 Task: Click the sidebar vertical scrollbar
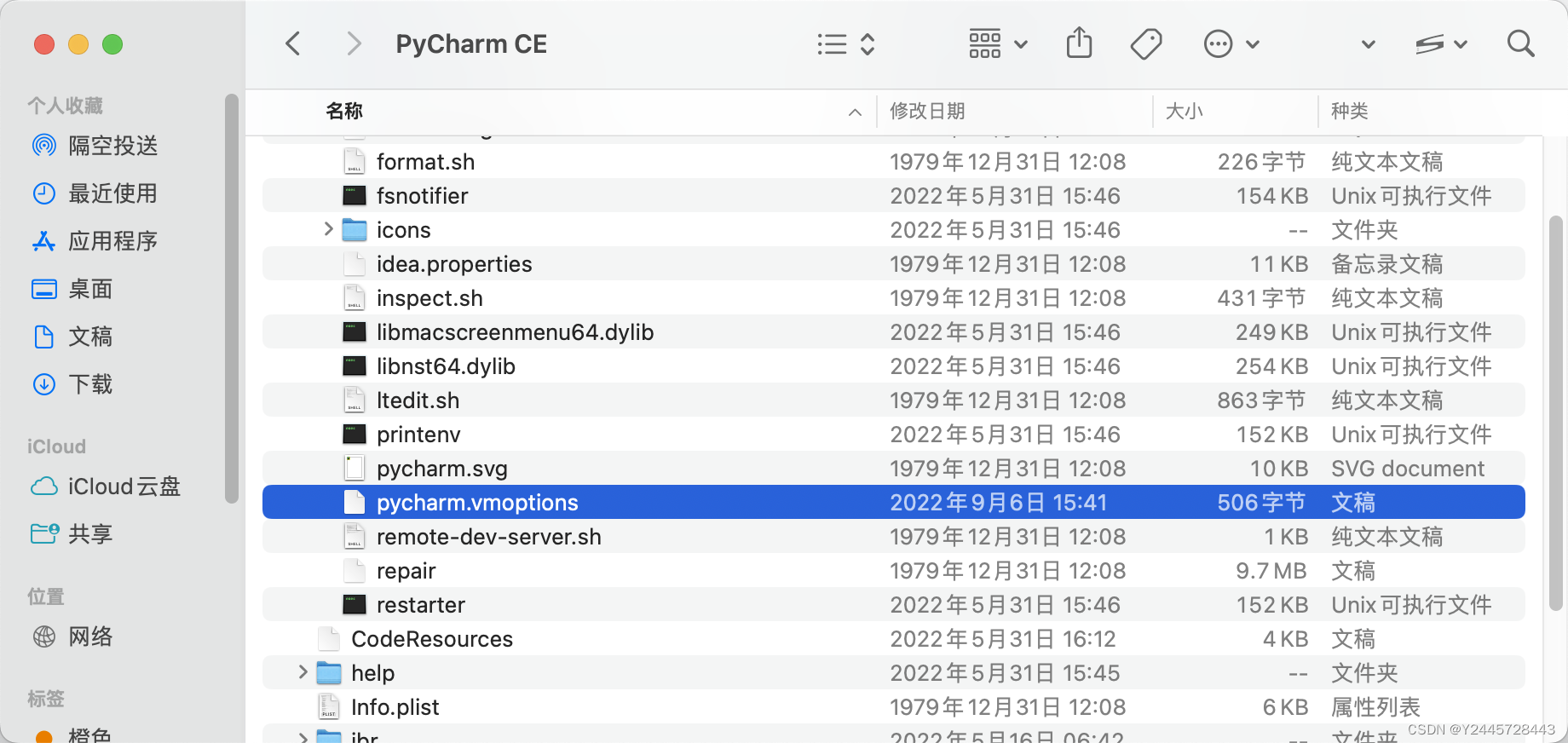click(231, 298)
